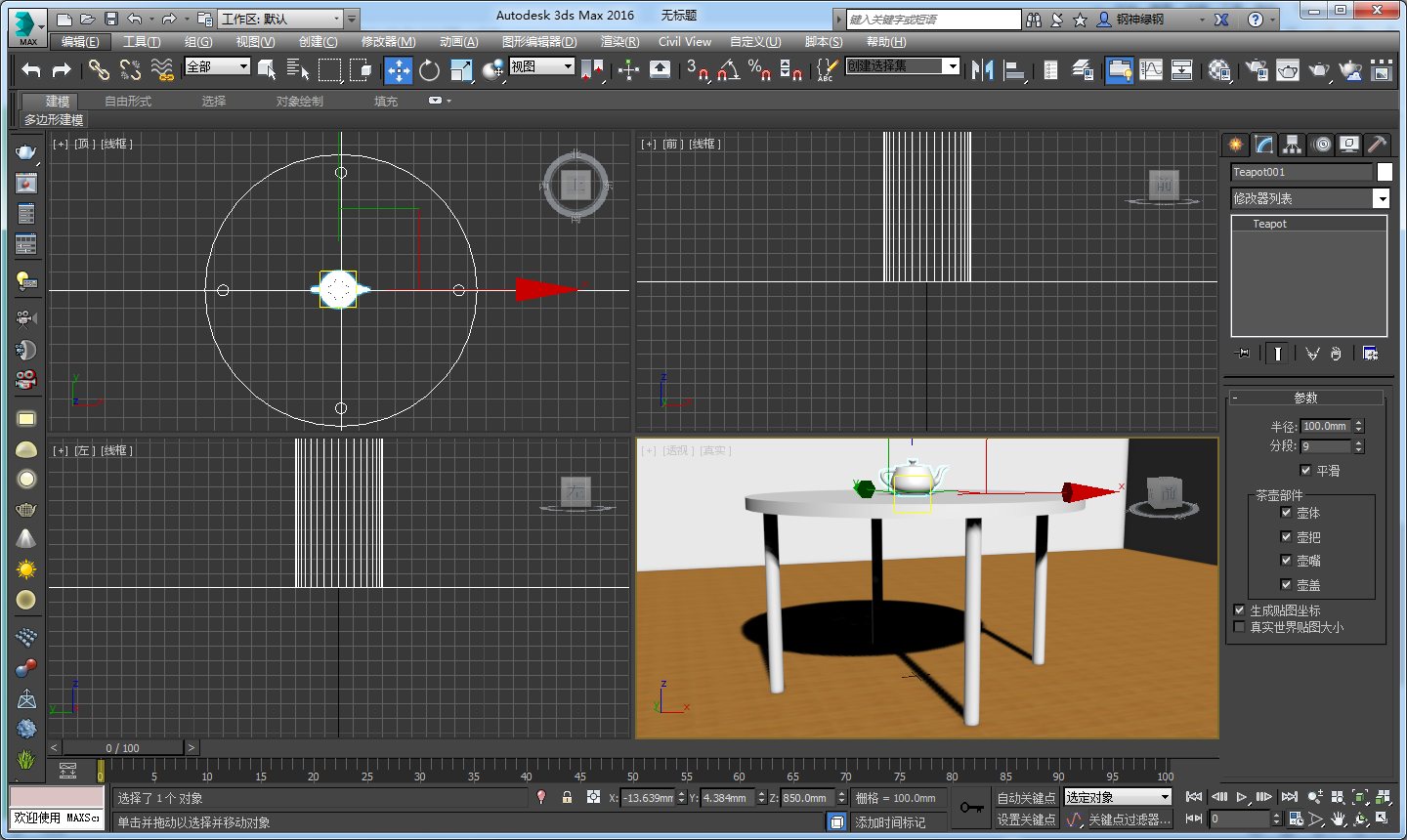The image size is (1407, 840).
Task: Open the Material Editor icon
Action: click(x=1219, y=69)
